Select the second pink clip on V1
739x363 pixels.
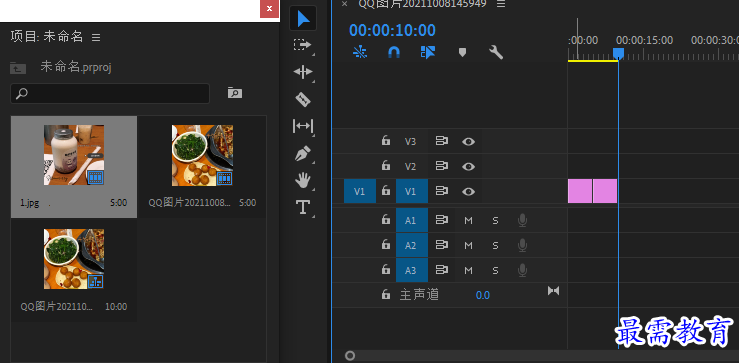point(605,191)
